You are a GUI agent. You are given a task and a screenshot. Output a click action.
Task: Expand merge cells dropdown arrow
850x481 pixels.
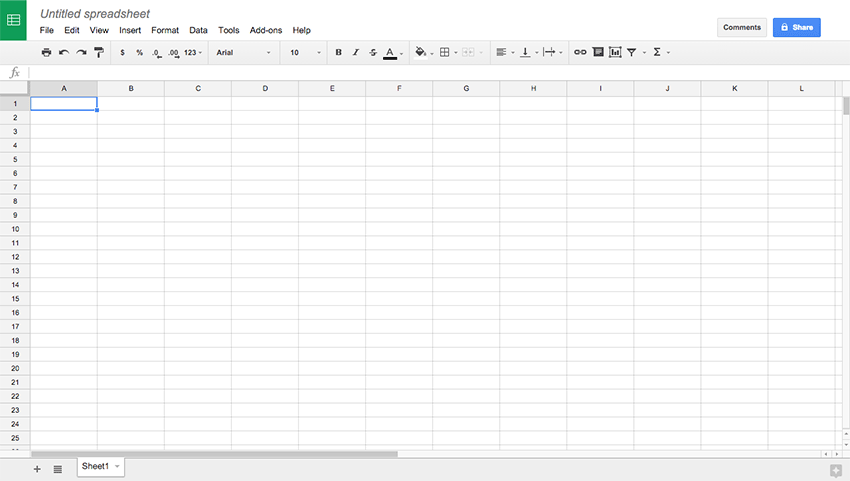point(481,53)
